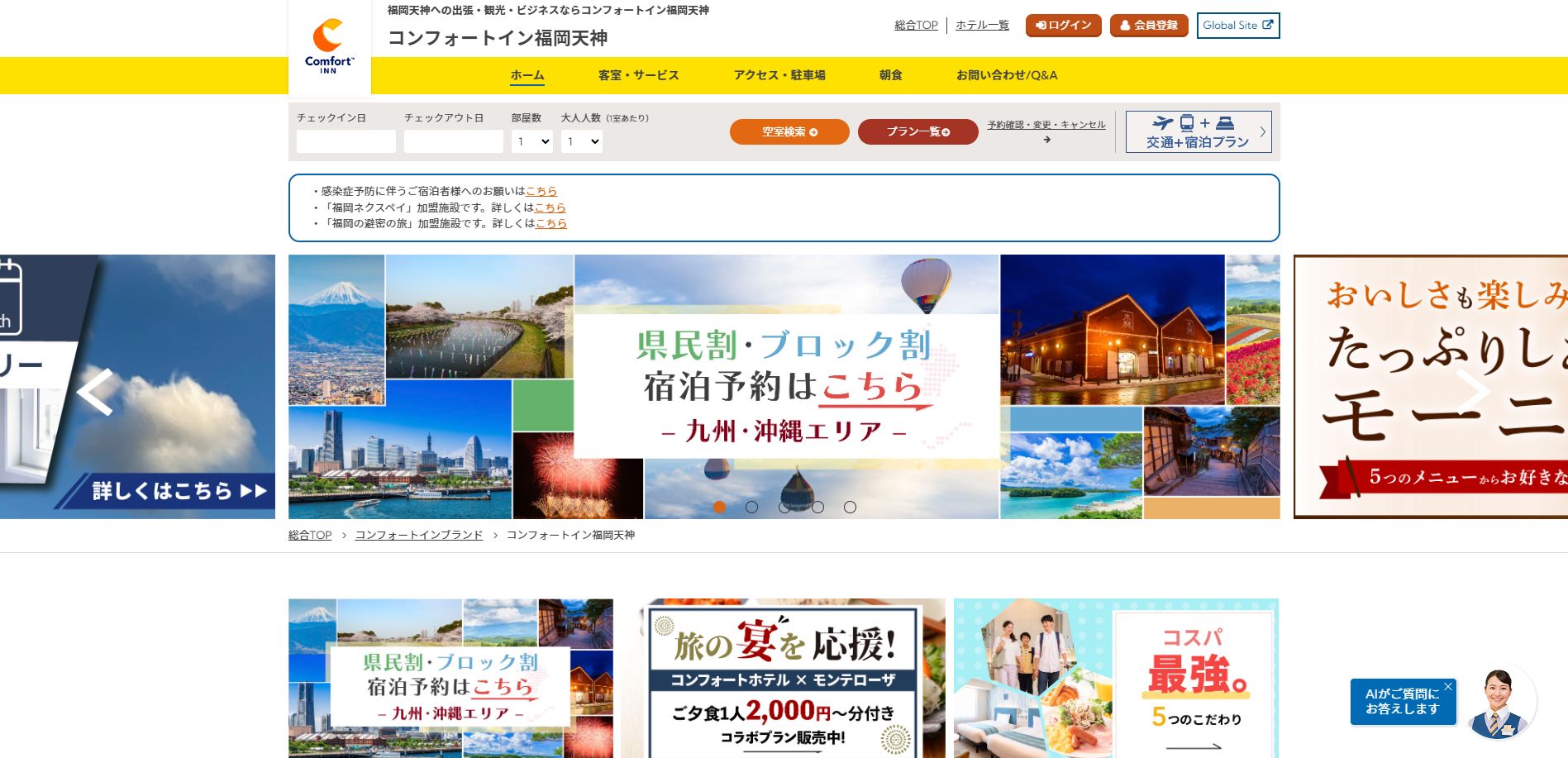This screenshot has height=758, width=1568.
Task: Click the 会員登録 button
Action: pyautogui.click(x=1149, y=26)
